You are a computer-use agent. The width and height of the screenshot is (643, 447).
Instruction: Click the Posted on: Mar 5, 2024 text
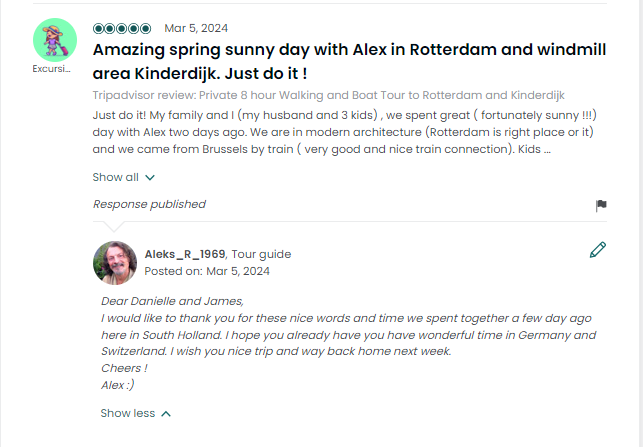207,271
